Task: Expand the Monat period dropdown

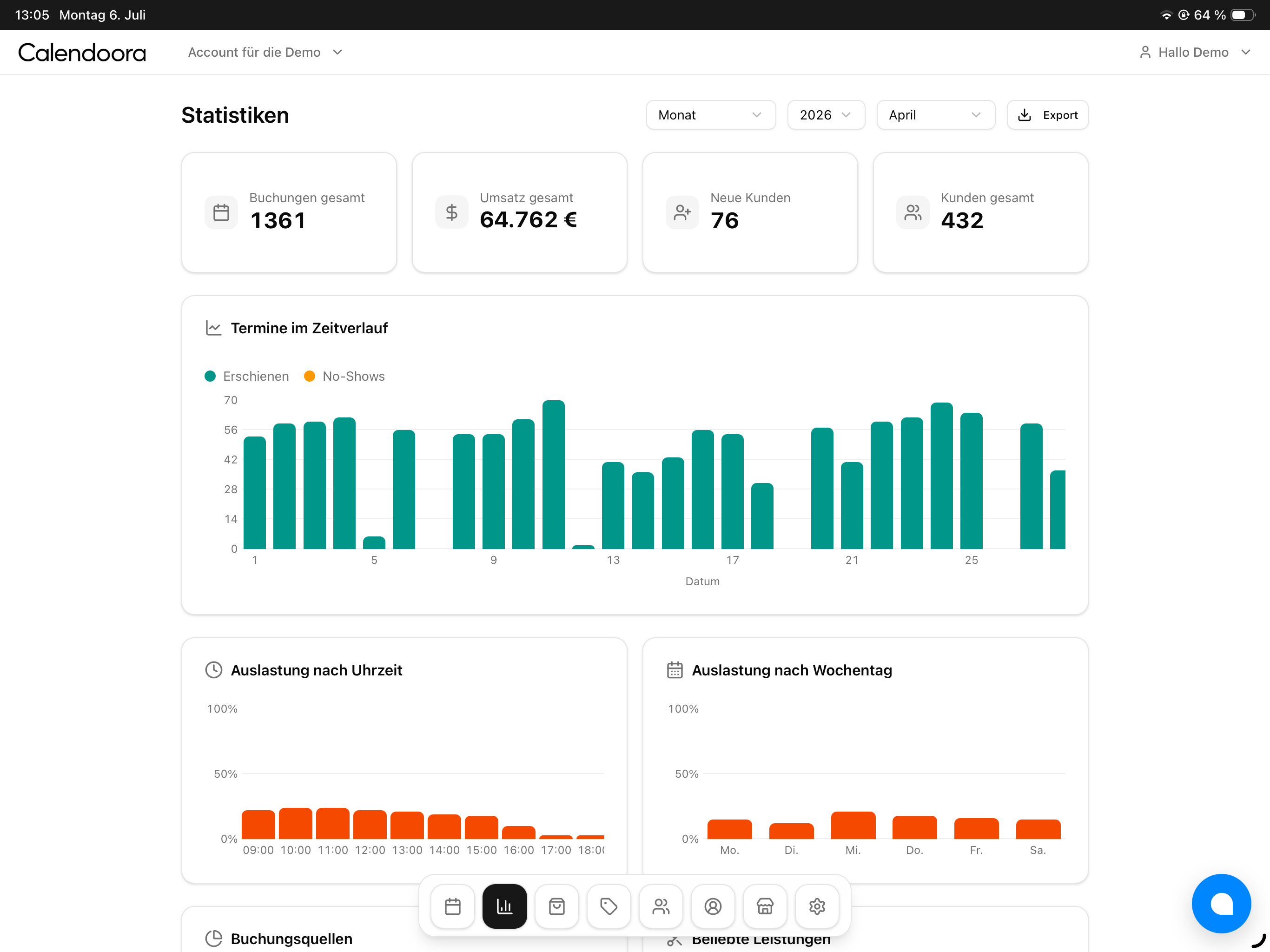Action: coord(711,115)
